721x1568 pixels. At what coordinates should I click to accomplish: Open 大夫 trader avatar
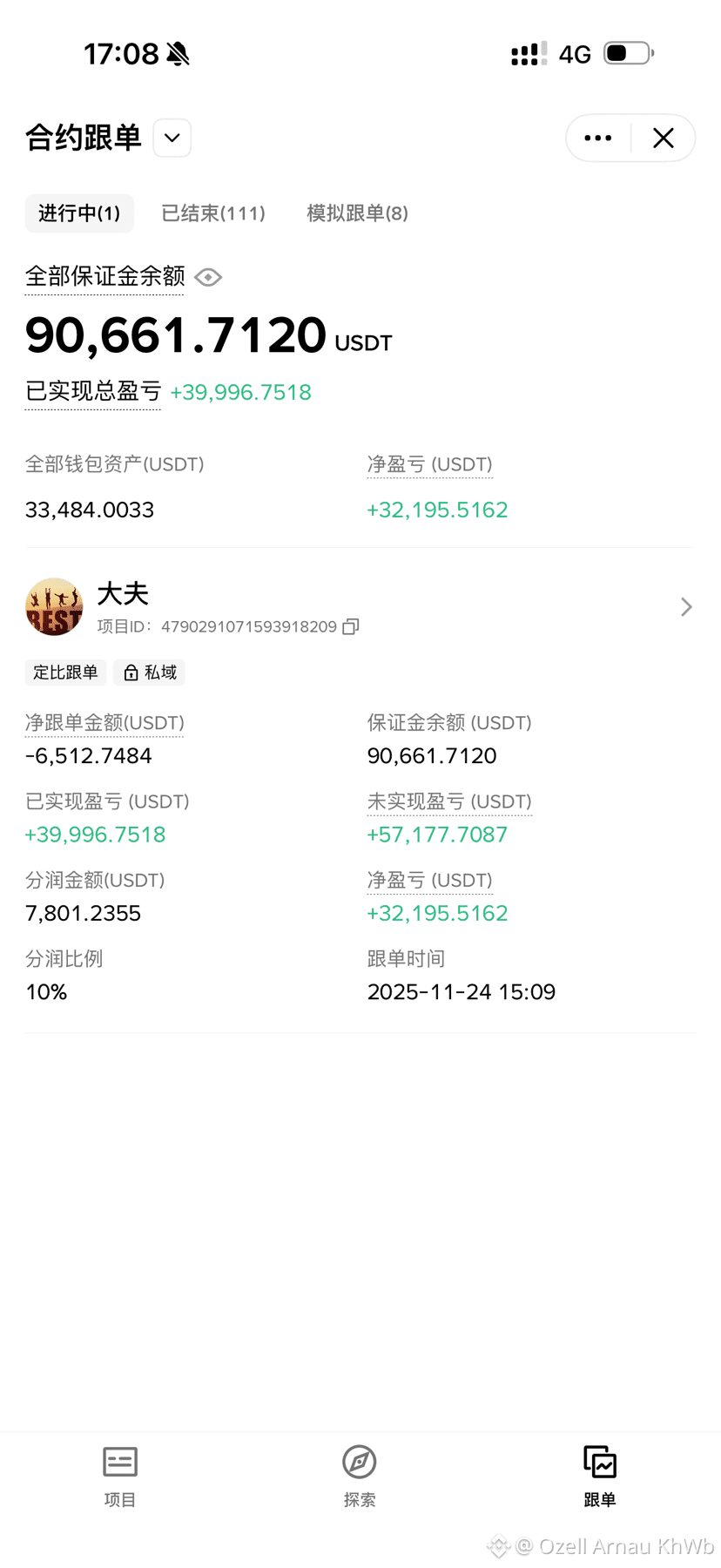[54, 606]
